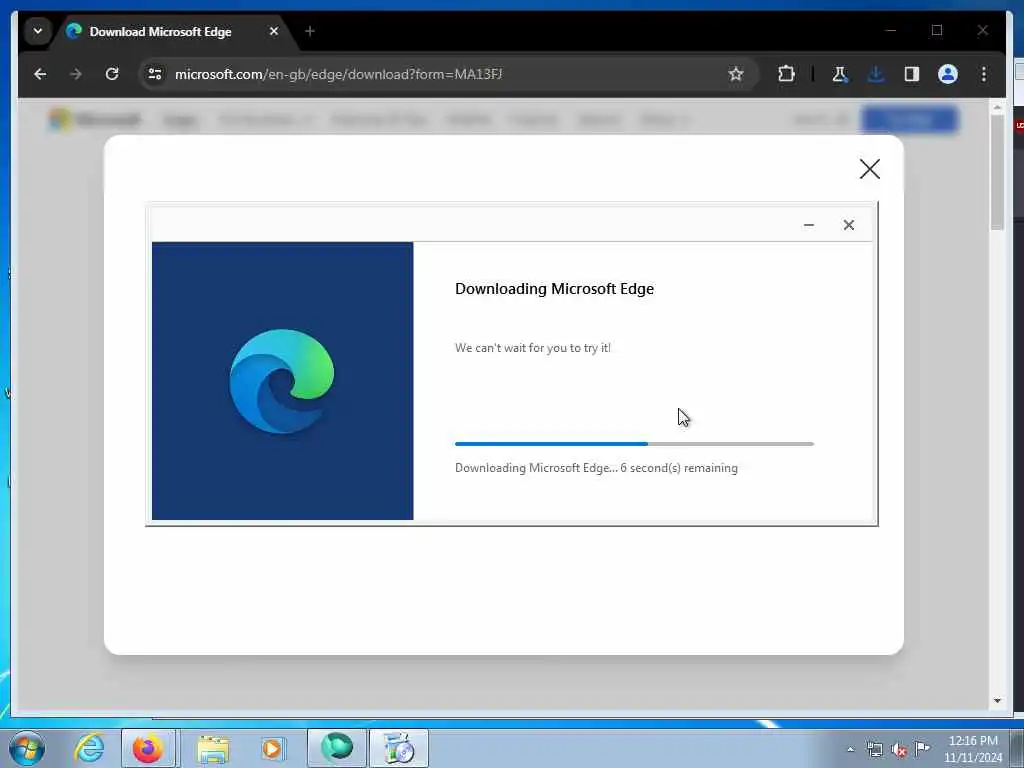Close the large white modal overlay
Viewport: 1024px width, 768px height.
pos(869,169)
